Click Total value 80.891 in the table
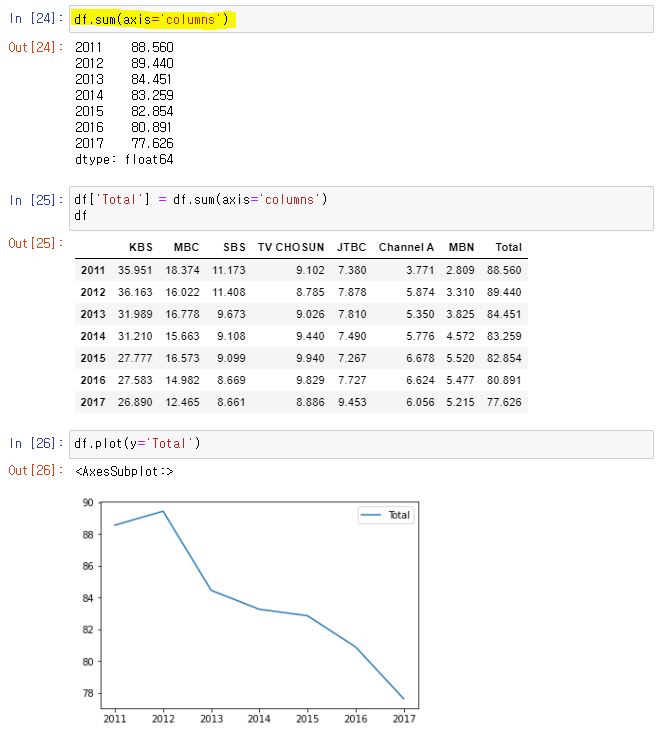The width and height of the screenshot is (661, 733). 504,380
